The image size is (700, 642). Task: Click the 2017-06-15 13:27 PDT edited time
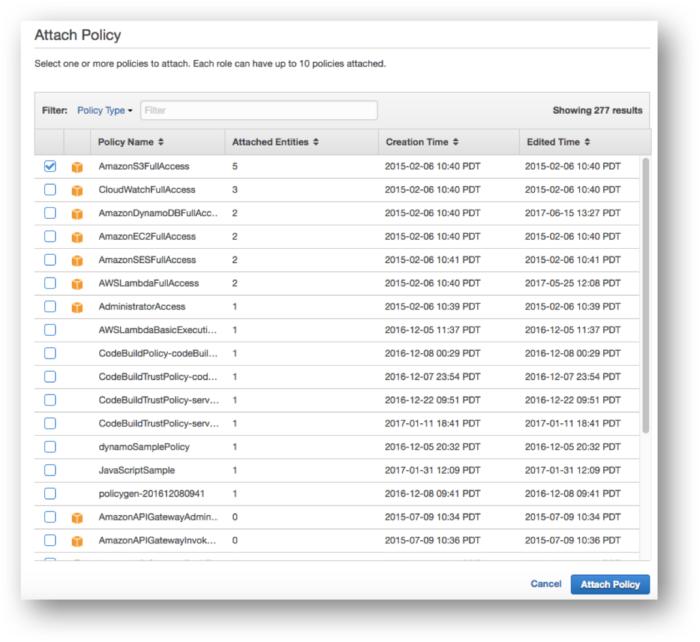pyautogui.click(x=573, y=213)
